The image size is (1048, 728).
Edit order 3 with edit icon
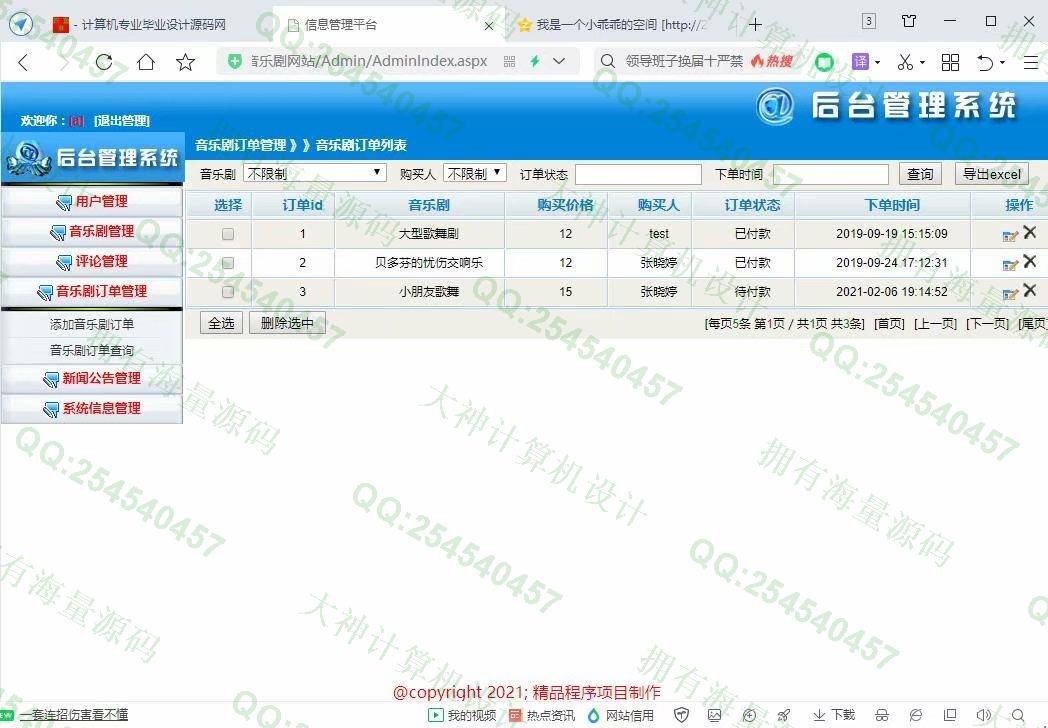(1010, 293)
